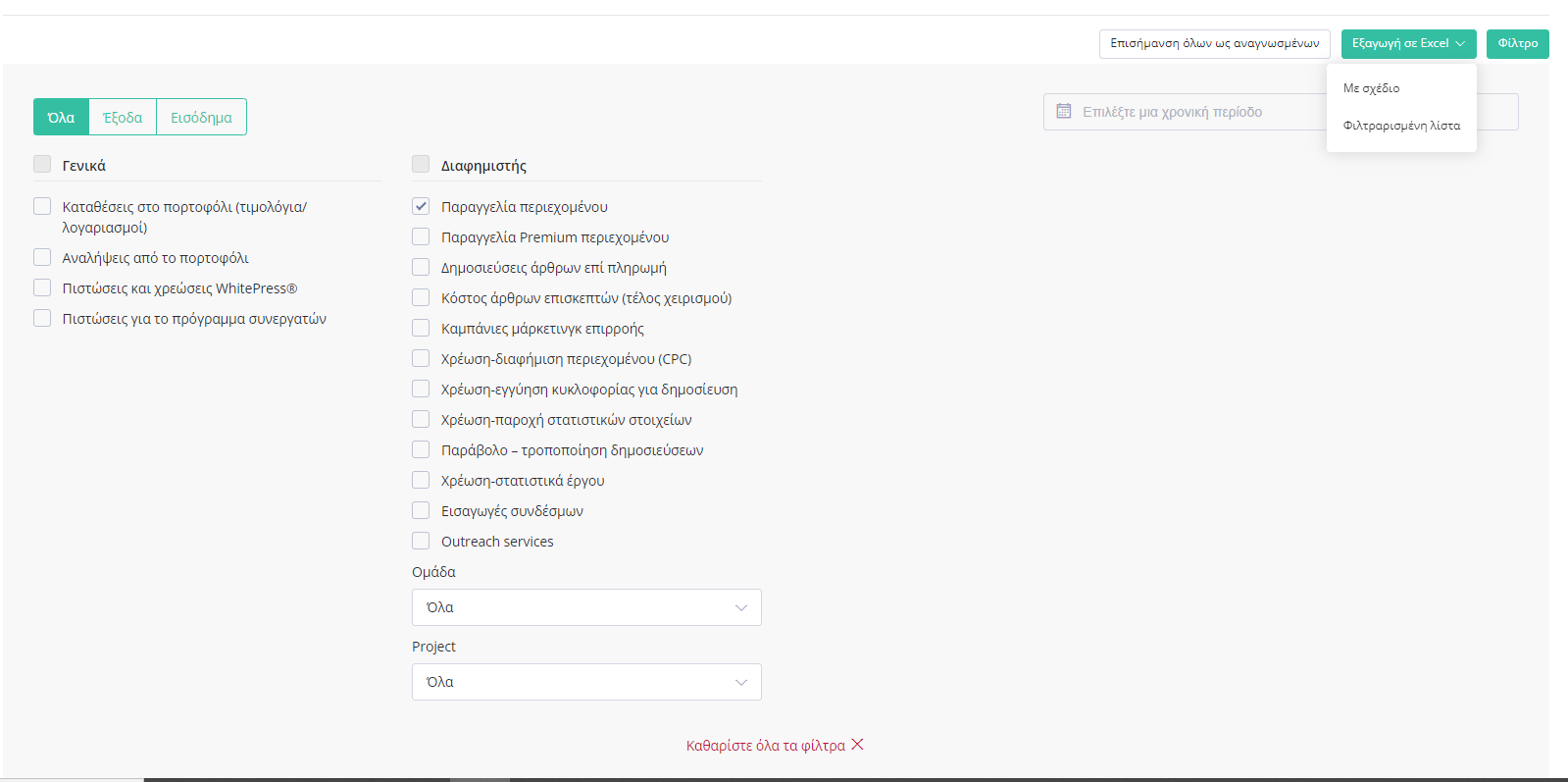Check Χρέωση-παροχή στατιστικών στοιχείων checkbox
The height and width of the screenshot is (782, 1568).
click(x=421, y=419)
